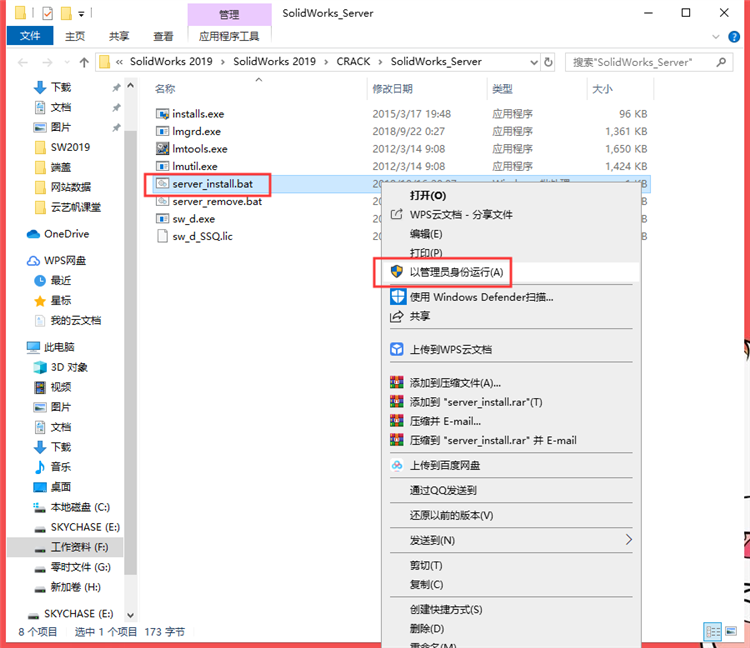Switch to the 主页 ribbon tab
The height and width of the screenshot is (648, 750).
[75, 36]
